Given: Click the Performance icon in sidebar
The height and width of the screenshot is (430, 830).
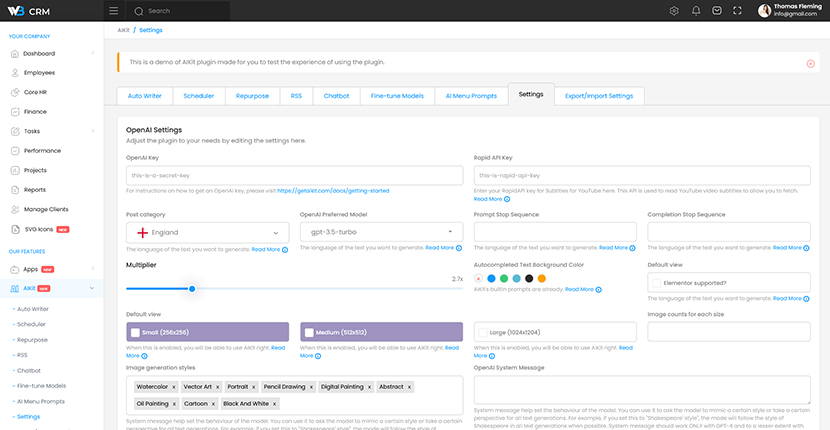Looking at the screenshot, I should pos(15,150).
